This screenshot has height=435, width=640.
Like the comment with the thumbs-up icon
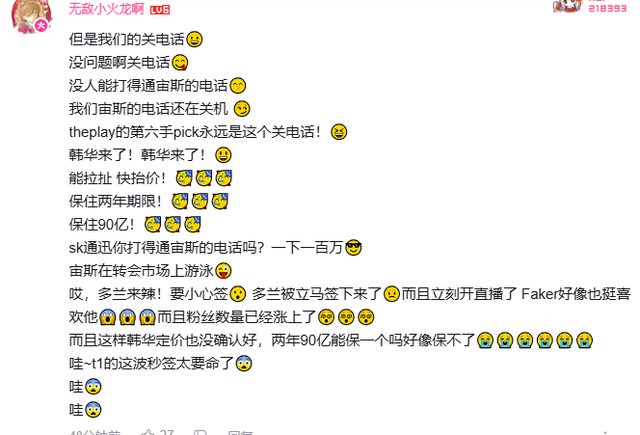tap(147, 432)
